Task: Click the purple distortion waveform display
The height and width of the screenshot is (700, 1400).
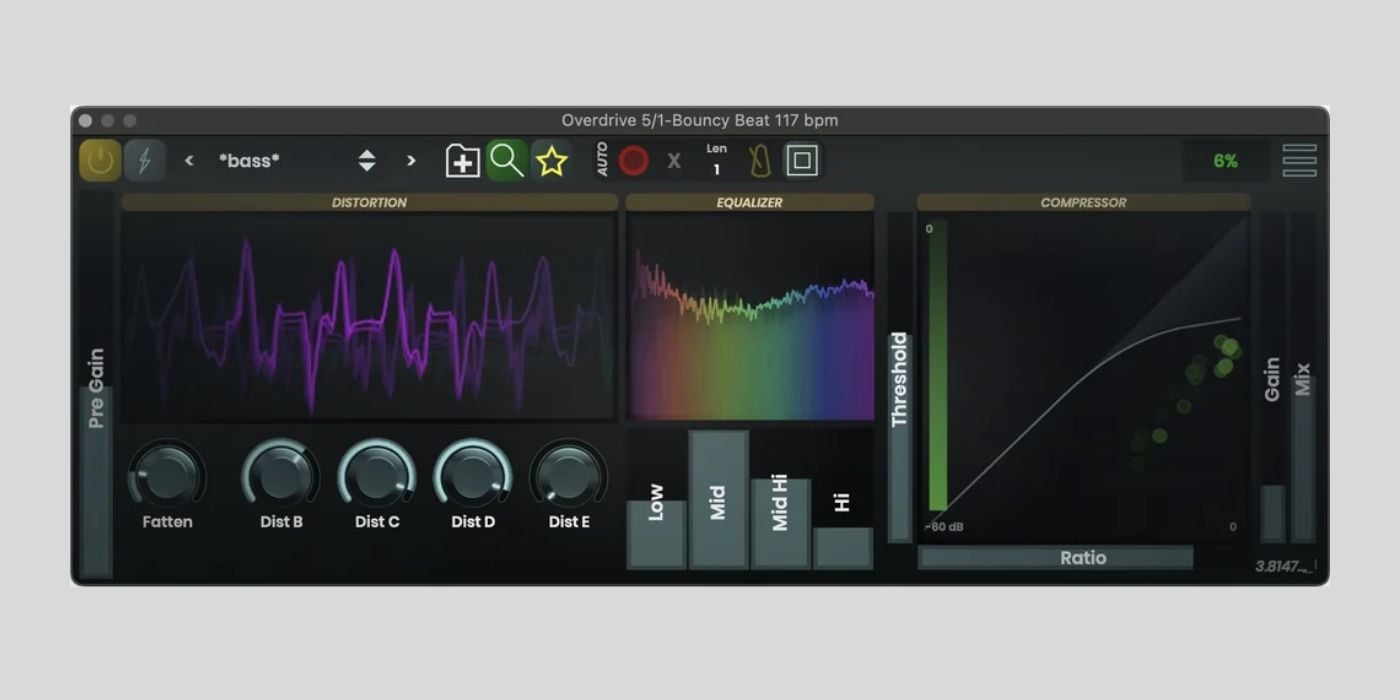Action: pyautogui.click(x=369, y=317)
